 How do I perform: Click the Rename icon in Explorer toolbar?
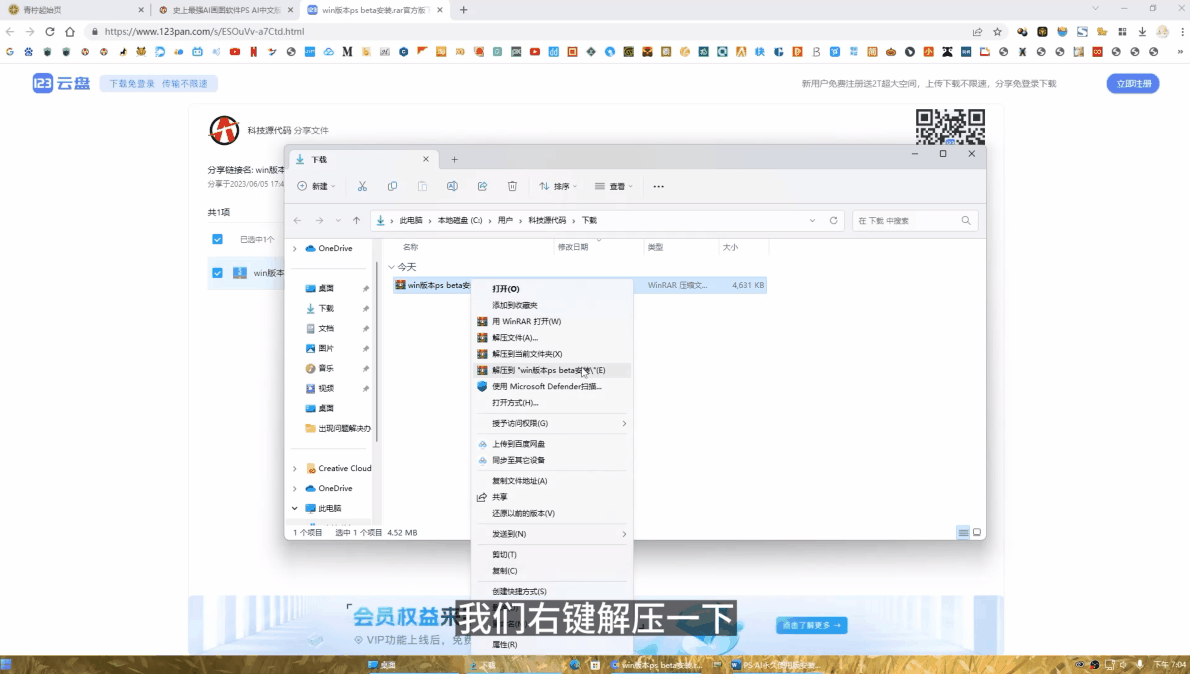click(x=452, y=186)
